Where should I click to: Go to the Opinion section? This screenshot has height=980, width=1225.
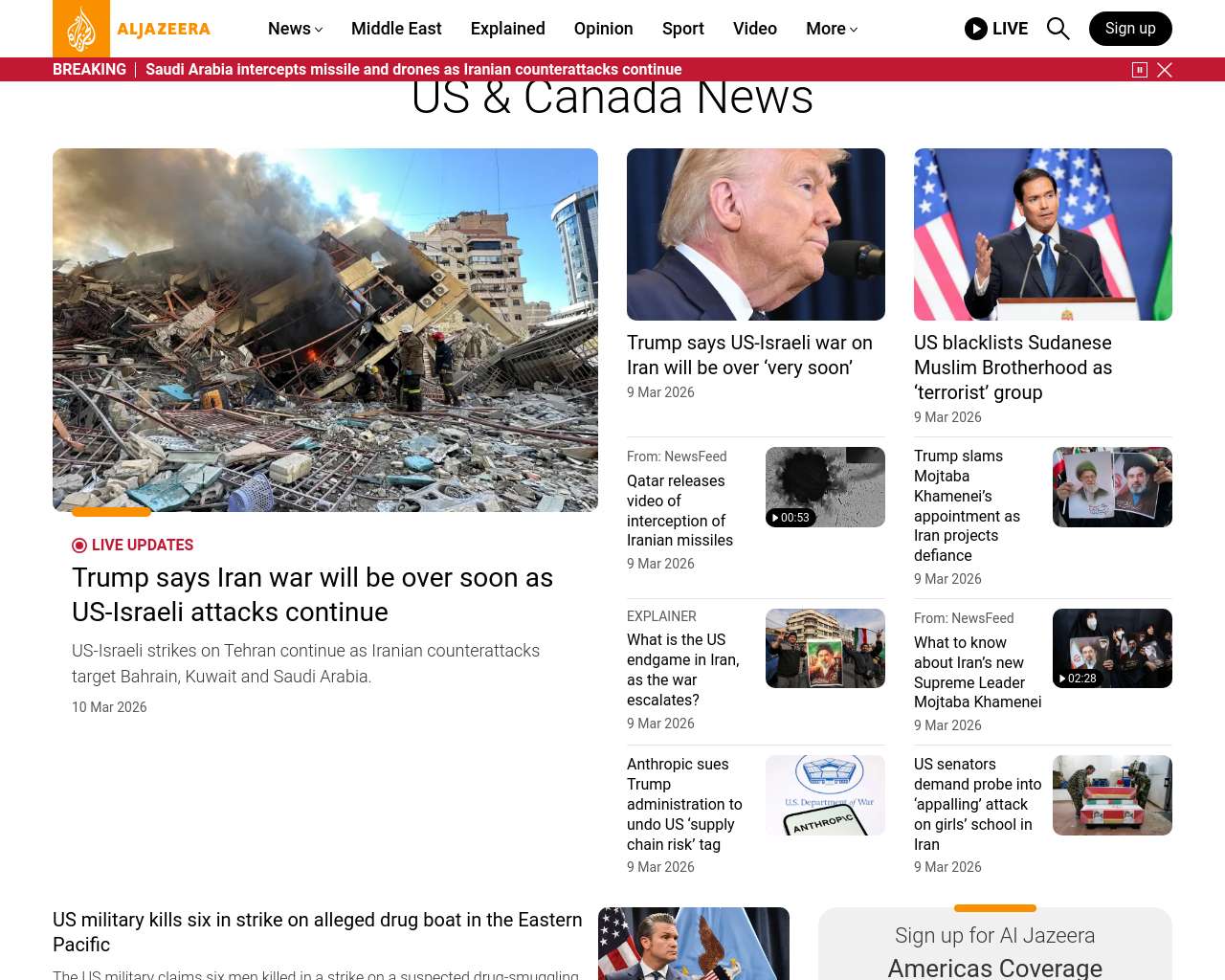pos(604,29)
